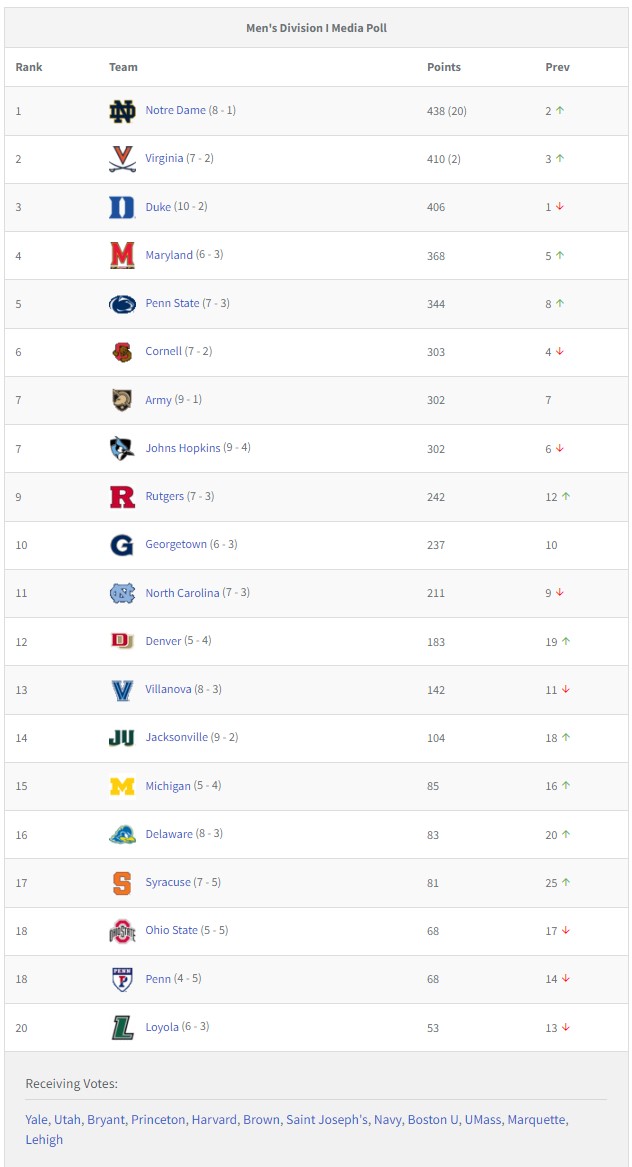Click the Notre Dame ND logo icon

click(122, 111)
